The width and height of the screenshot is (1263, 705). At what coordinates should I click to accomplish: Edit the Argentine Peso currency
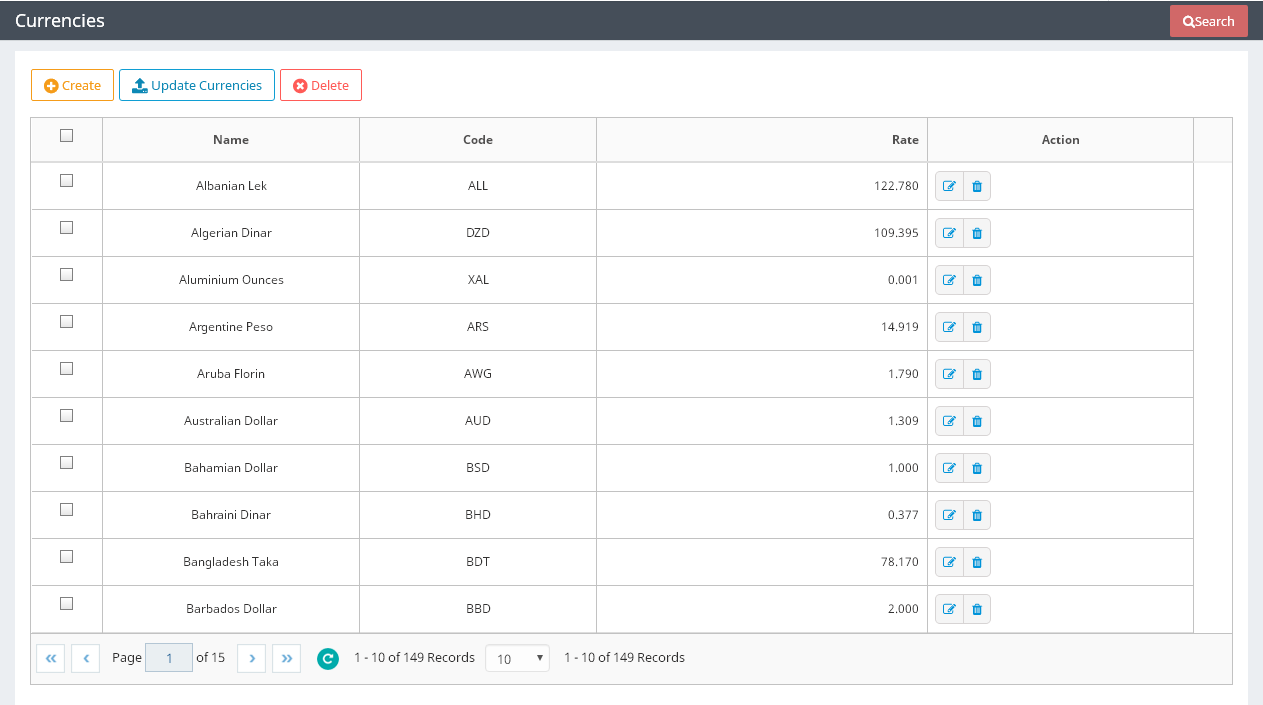(949, 327)
